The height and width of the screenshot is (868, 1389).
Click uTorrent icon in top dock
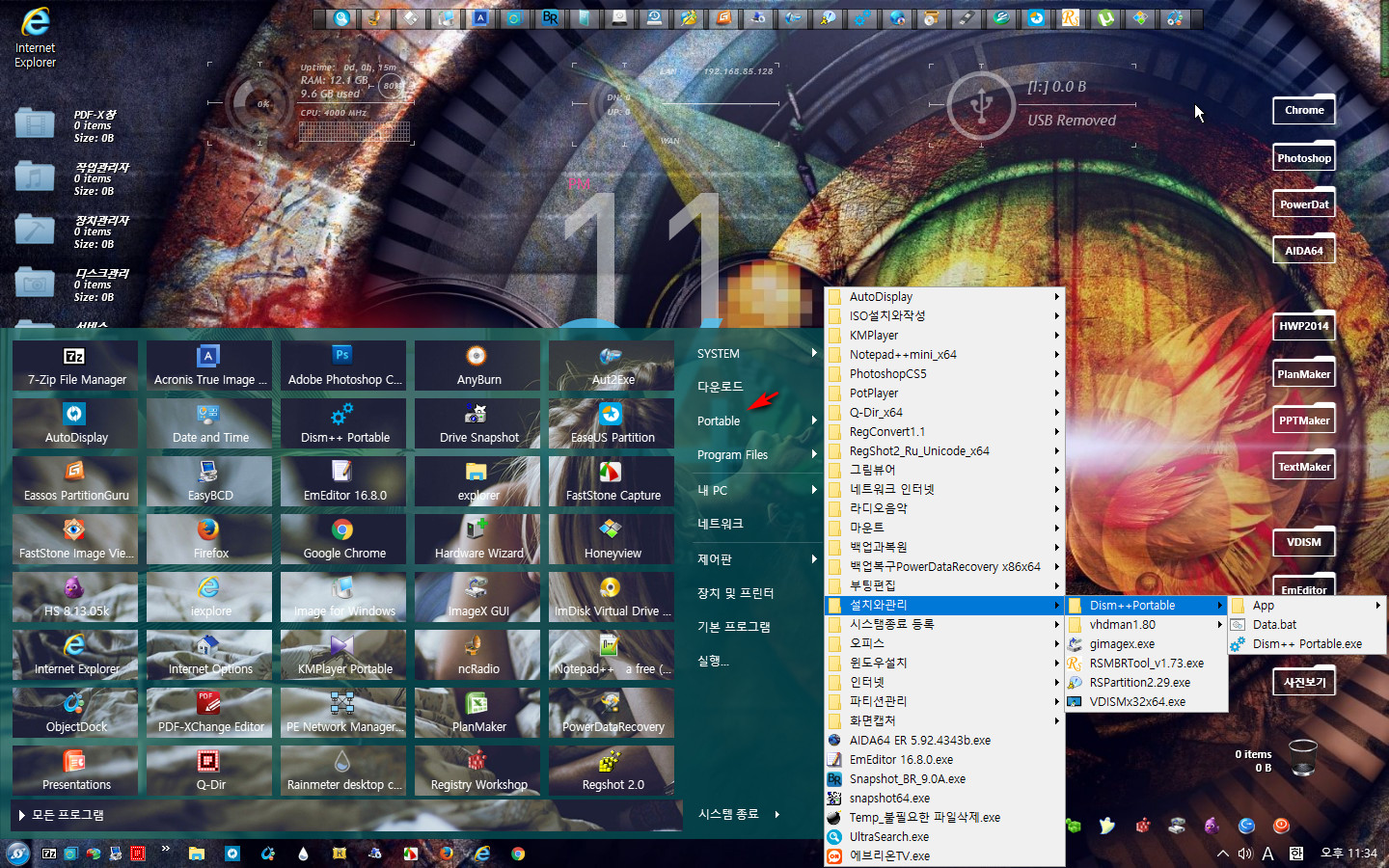click(x=1104, y=17)
